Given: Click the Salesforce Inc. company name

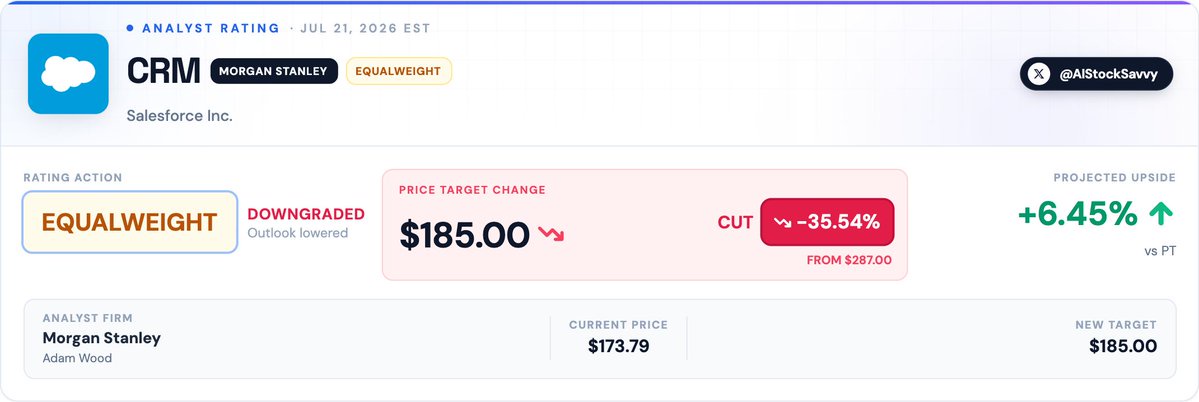Looking at the screenshot, I should (180, 116).
